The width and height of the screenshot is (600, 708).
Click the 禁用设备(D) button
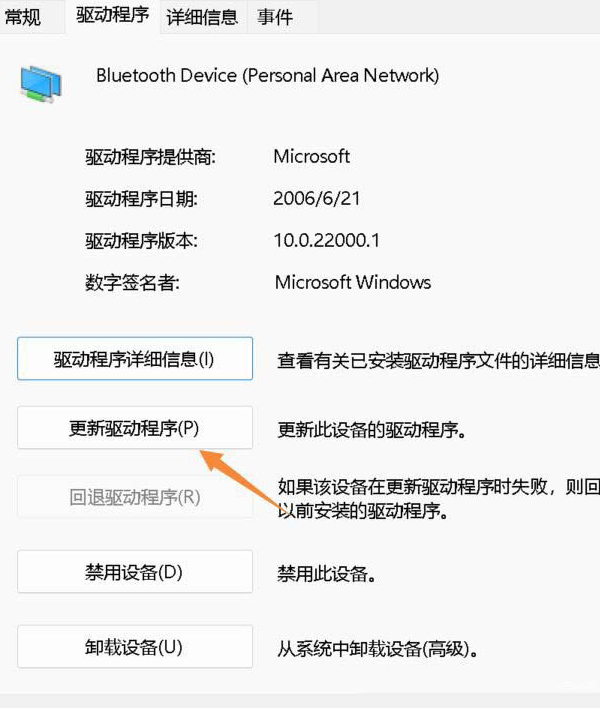click(135, 573)
